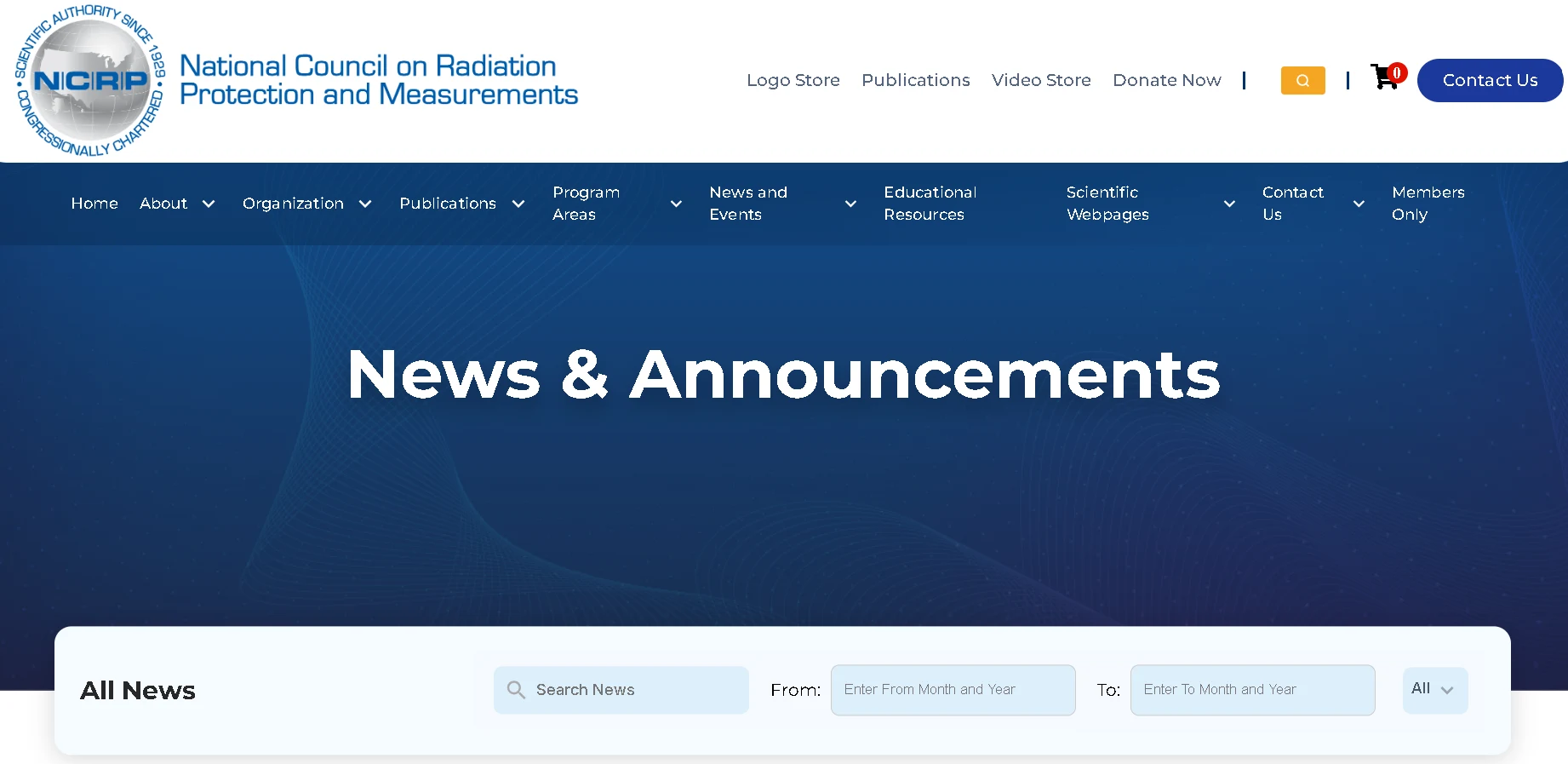Click the magnifier icon in Search News
The width and height of the screenshot is (1568, 764).
pyautogui.click(x=516, y=689)
